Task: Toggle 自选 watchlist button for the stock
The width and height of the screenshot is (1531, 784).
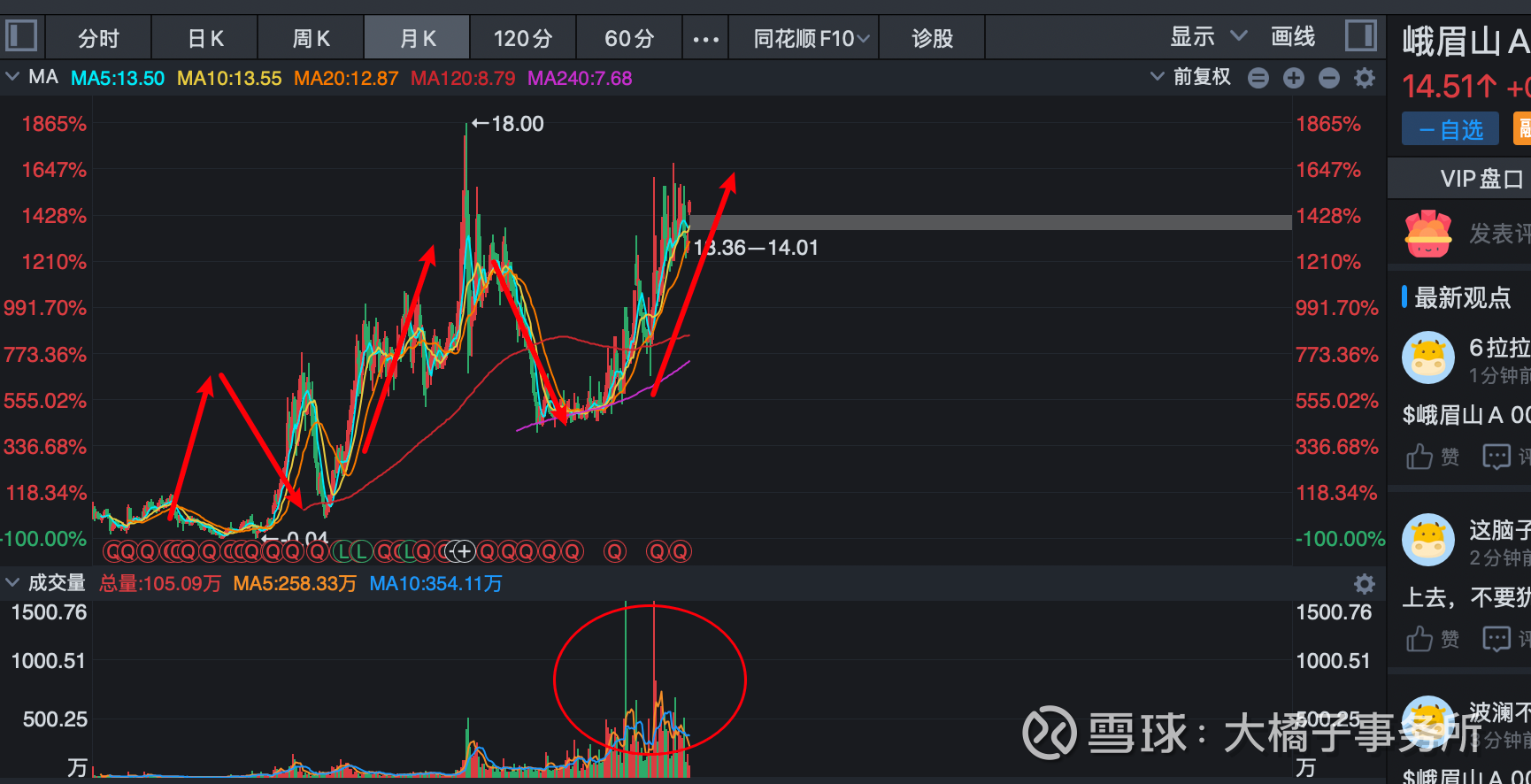Action: pos(1450,129)
